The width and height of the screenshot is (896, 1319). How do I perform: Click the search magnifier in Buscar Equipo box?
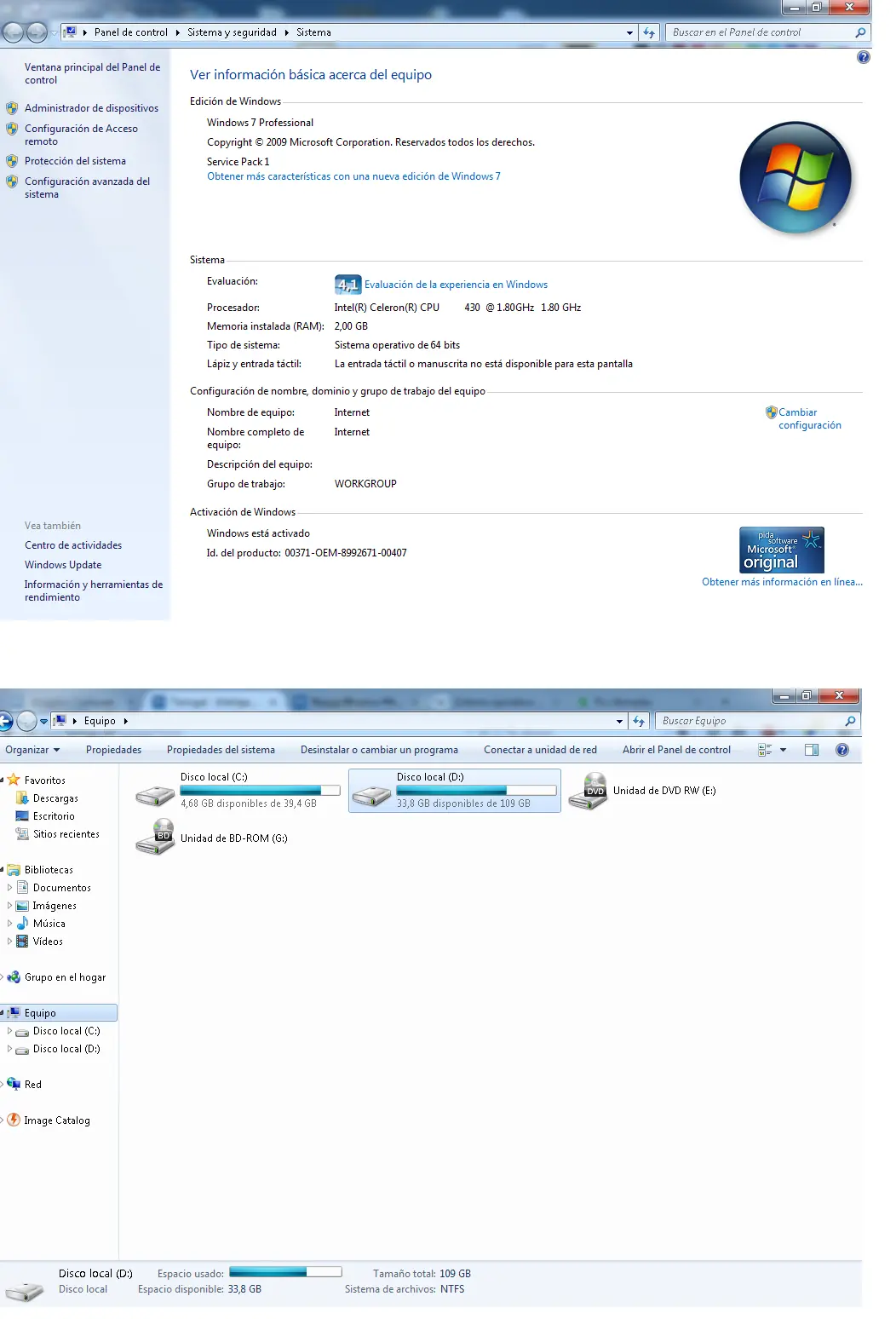tap(850, 721)
